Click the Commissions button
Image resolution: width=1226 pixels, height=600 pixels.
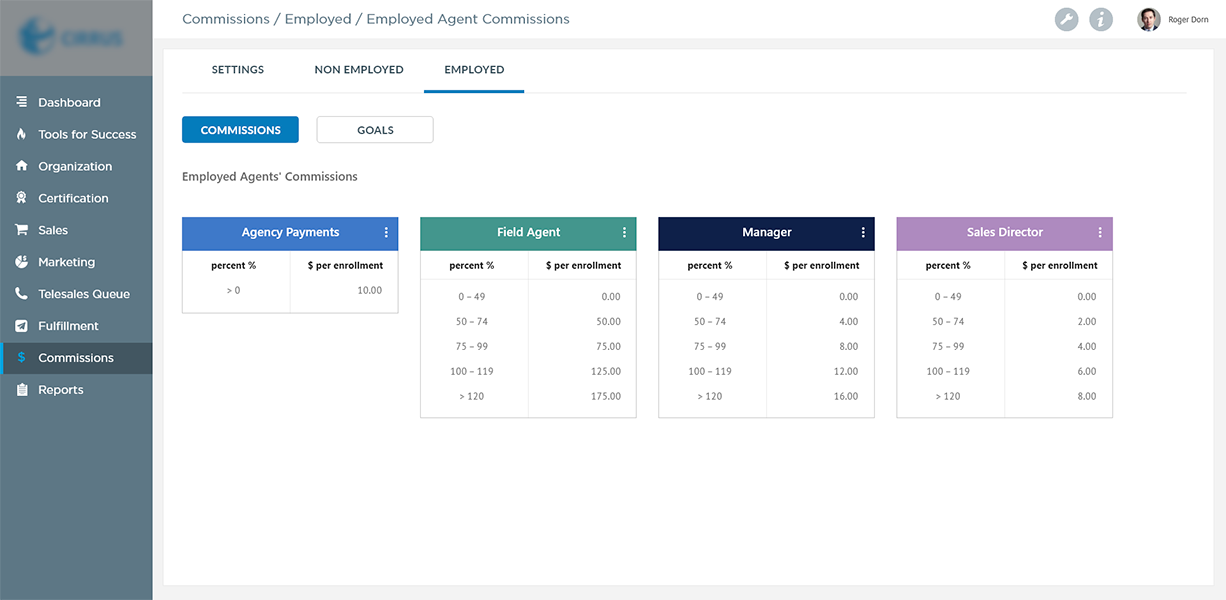[240, 130]
